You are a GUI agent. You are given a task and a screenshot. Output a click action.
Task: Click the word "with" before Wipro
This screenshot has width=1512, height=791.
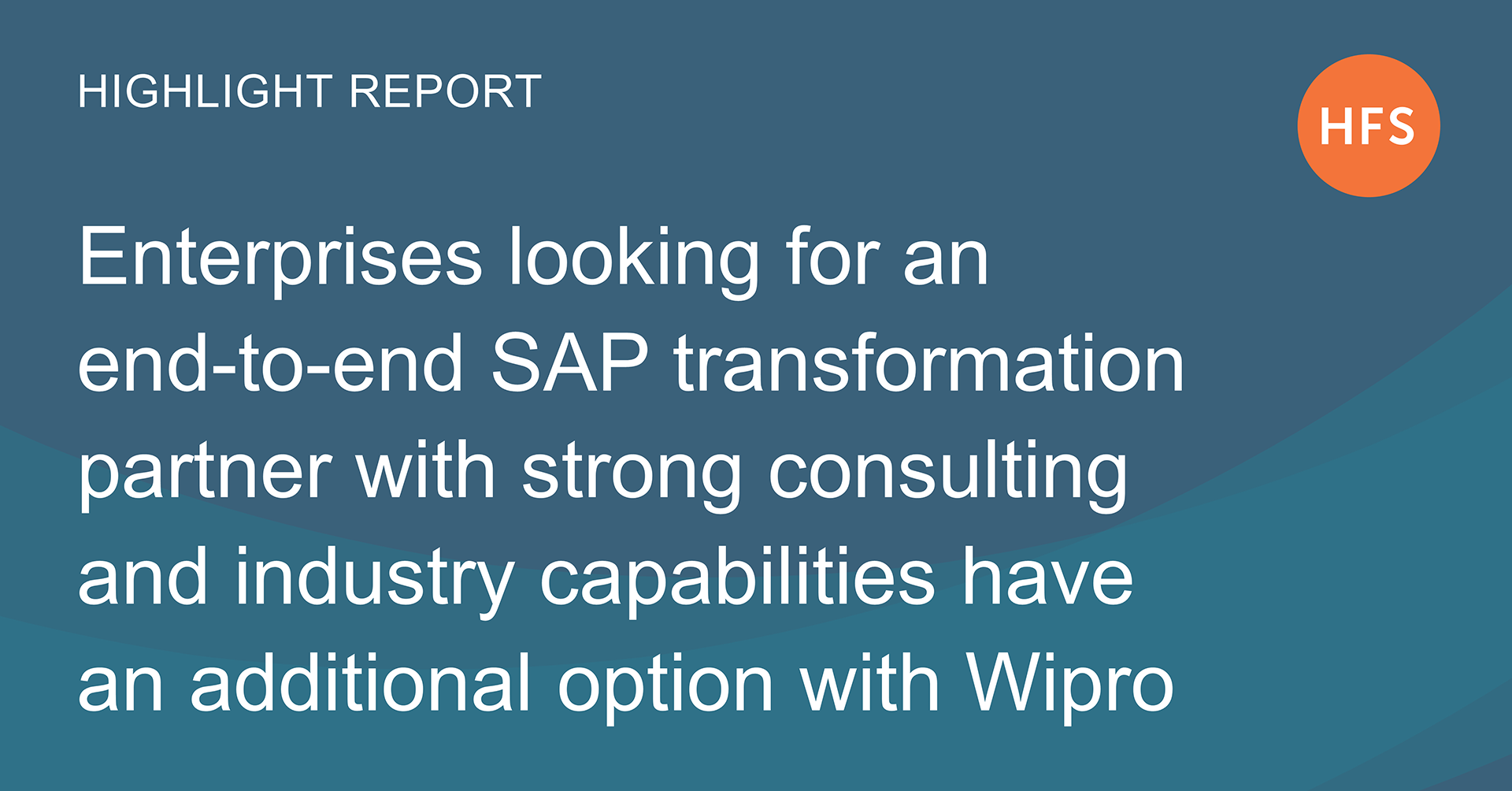[x=870, y=682]
